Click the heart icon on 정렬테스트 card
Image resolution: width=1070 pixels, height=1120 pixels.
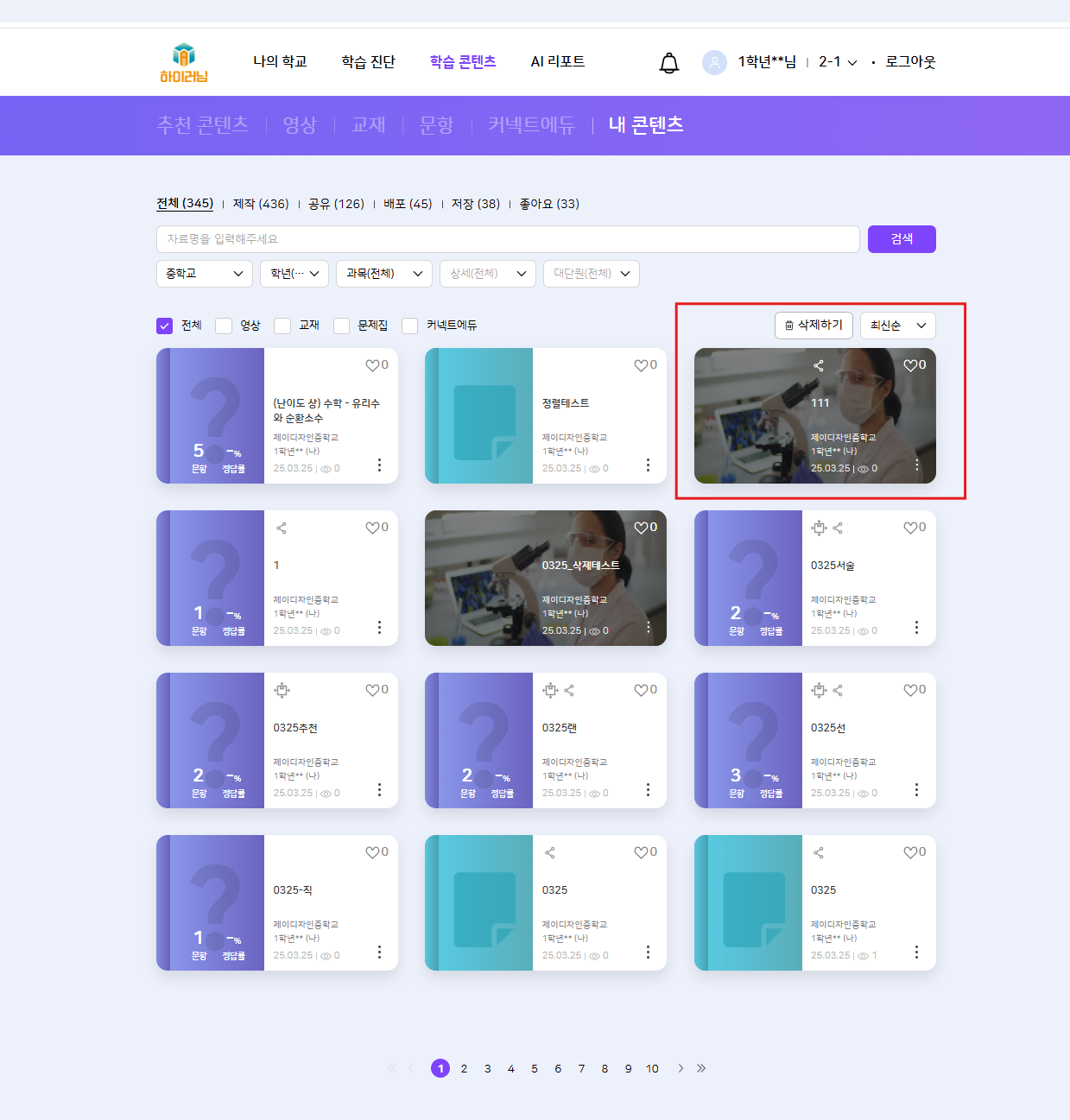pos(641,365)
